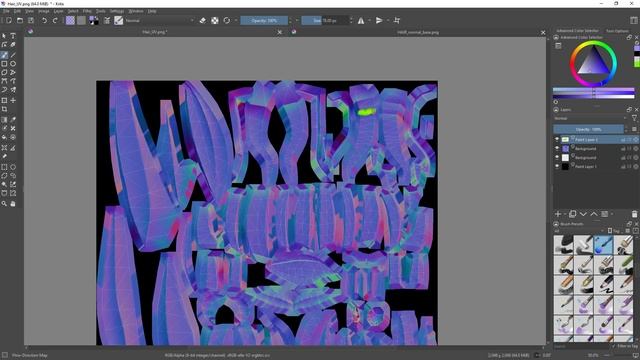Select the Measure tool
Viewport: 640px width, 360px height.
click(13, 148)
